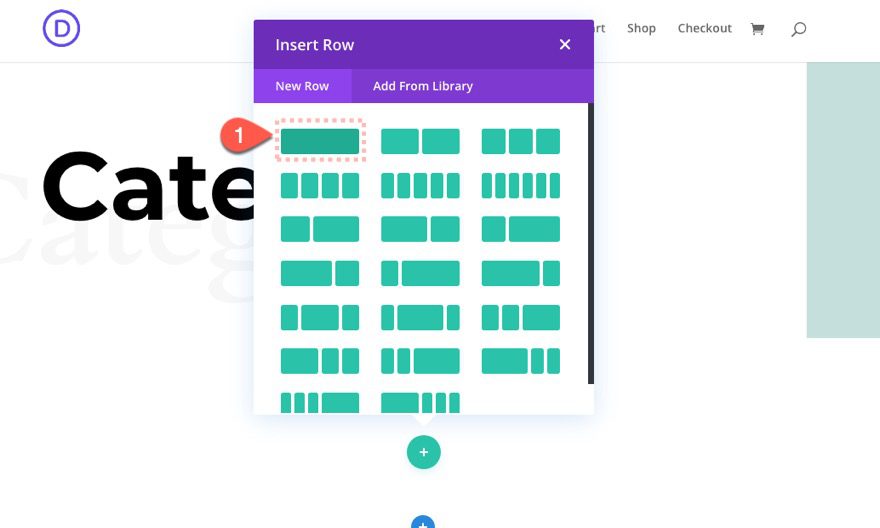Switch to the New Row tab
The height and width of the screenshot is (528, 880).
click(302, 86)
